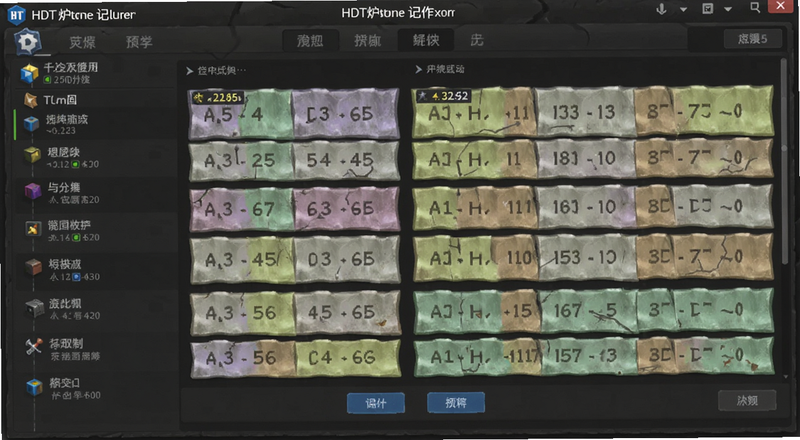Image resolution: width=800 pixels, height=440 pixels.
Task: Click the blue HT hexagon logo
Action: click(16, 15)
